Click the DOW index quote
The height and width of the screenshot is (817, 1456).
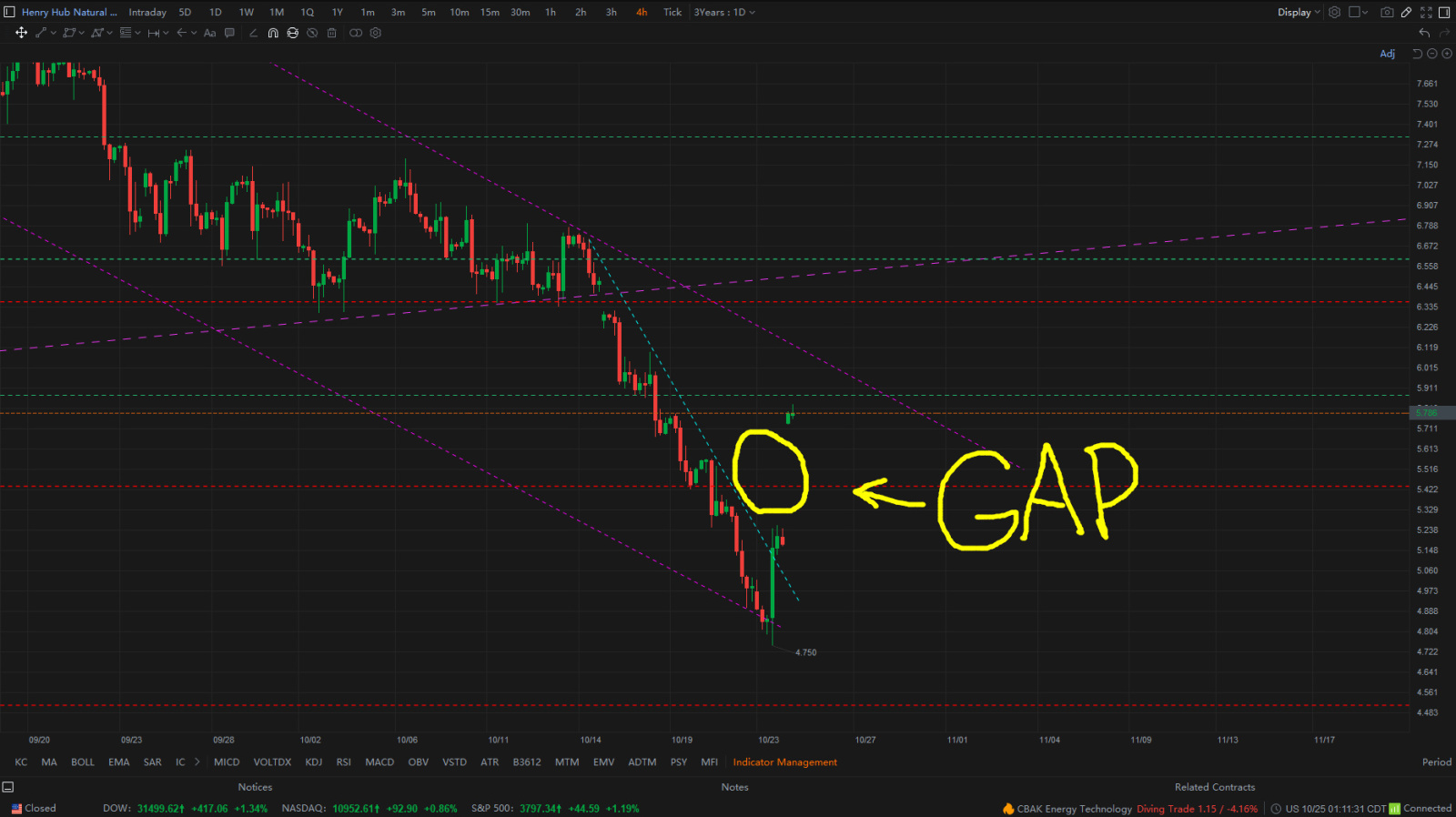click(x=185, y=808)
